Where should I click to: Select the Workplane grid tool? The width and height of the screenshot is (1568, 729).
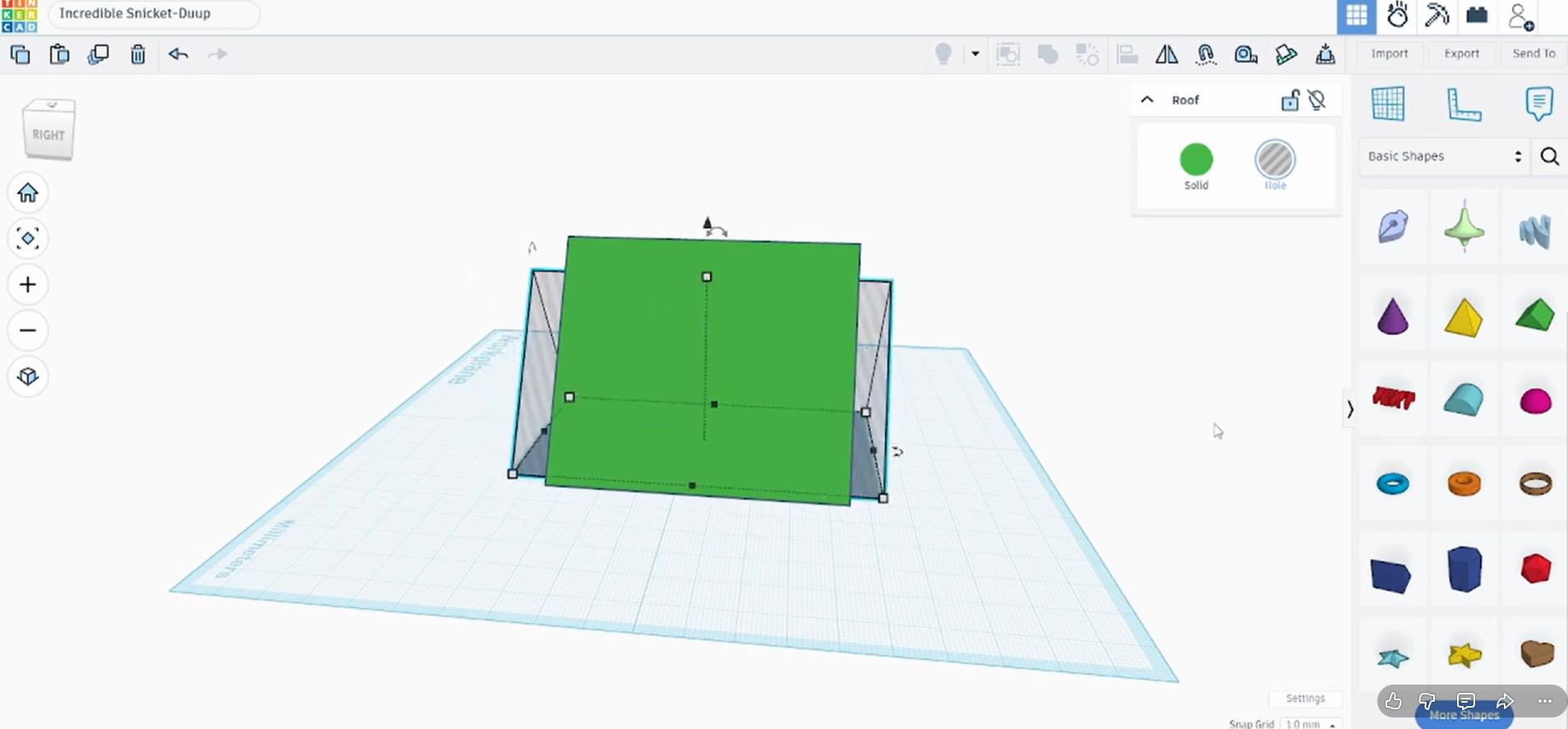pos(1388,104)
